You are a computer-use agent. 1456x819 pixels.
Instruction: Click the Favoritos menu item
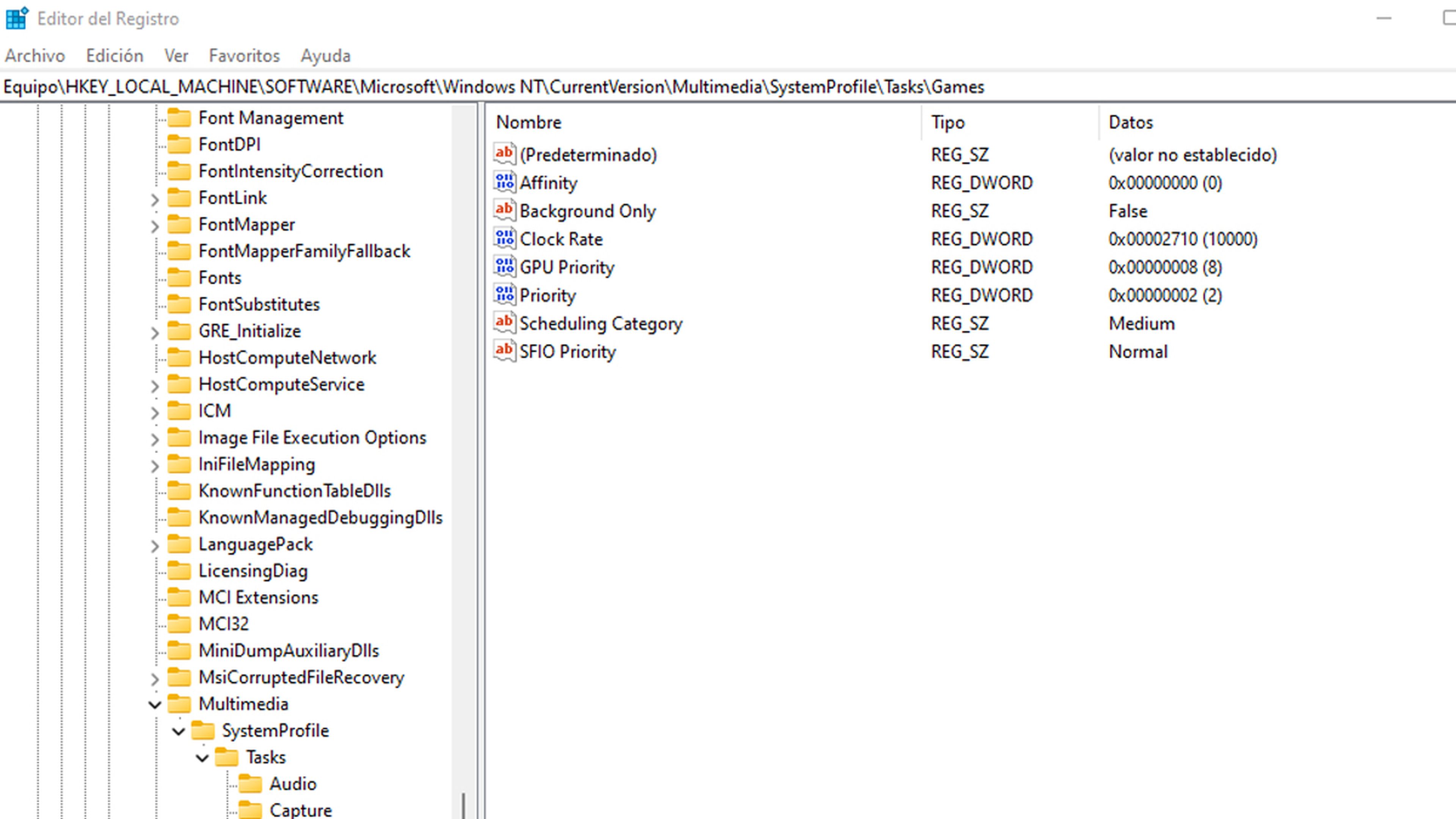(244, 55)
